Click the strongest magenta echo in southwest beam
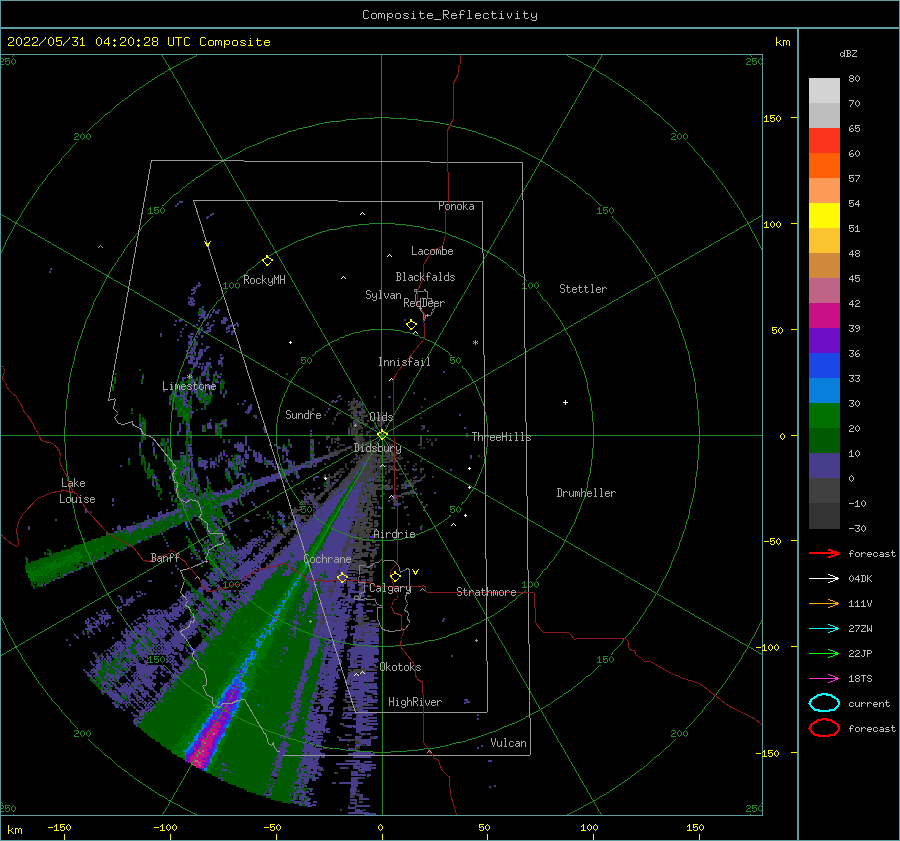900x841 pixels. pyautogui.click(x=205, y=746)
